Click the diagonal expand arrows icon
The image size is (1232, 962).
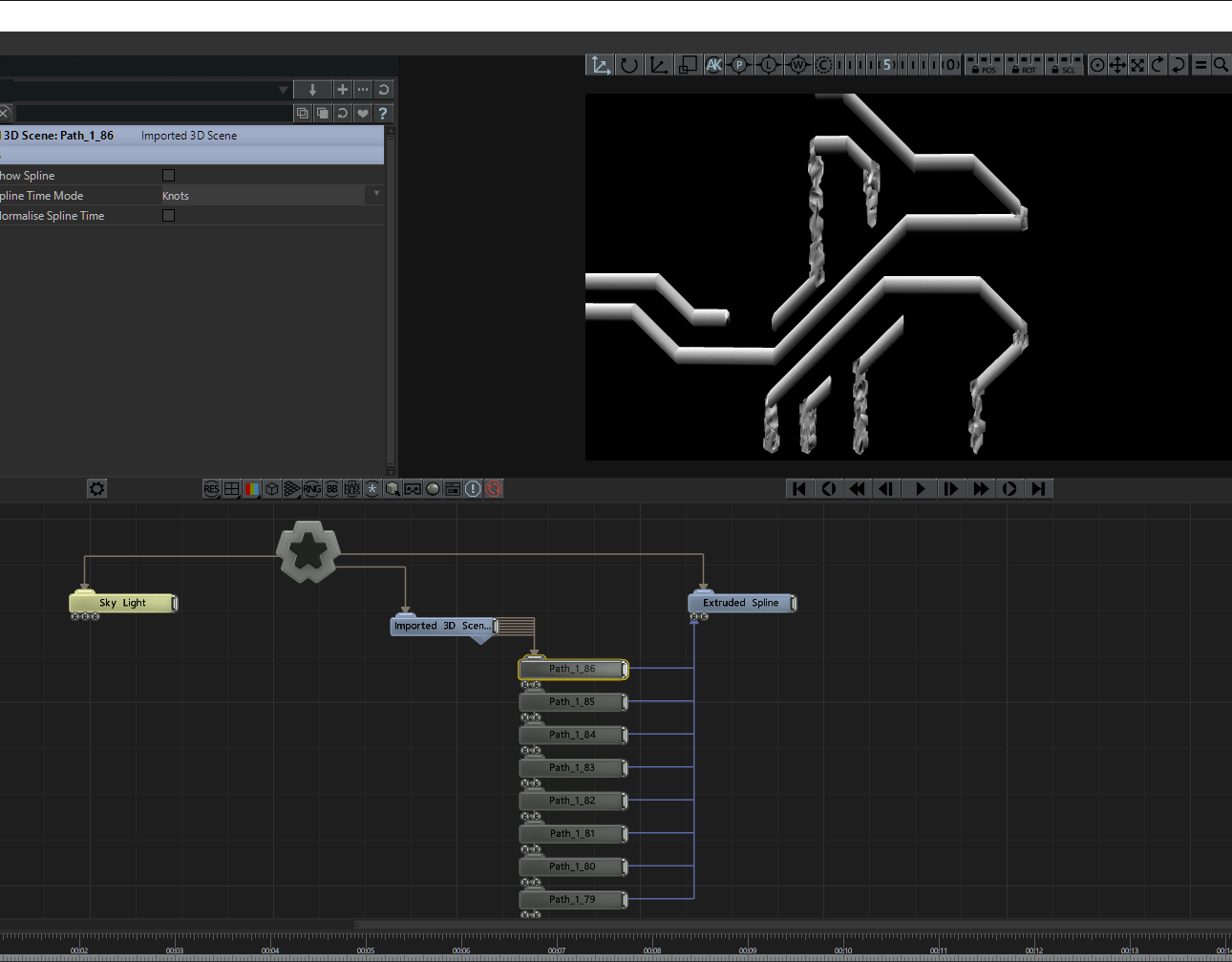(x=1137, y=65)
